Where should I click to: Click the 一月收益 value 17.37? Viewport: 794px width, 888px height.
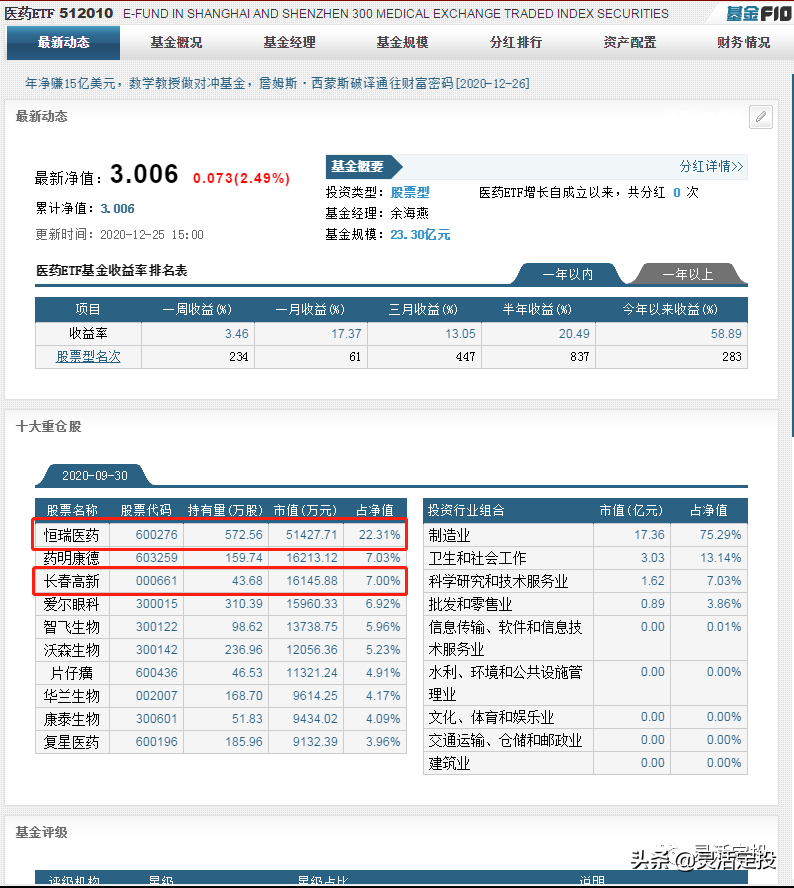(346, 334)
